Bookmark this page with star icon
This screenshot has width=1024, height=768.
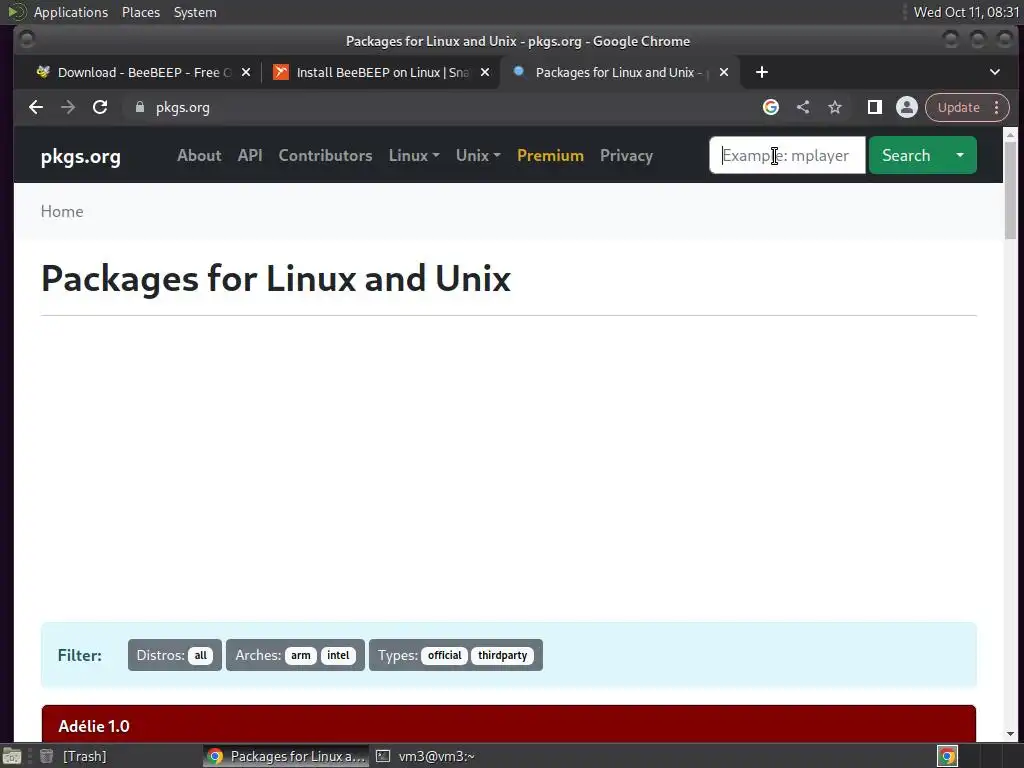click(x=835, y=107)
